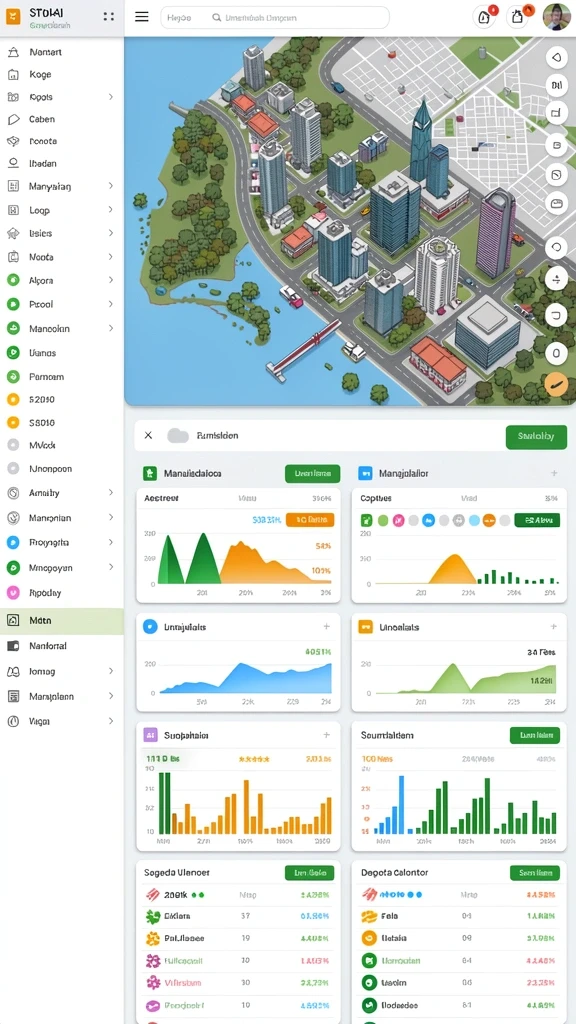Select the Mdtn sidebar item
The image size is (576, 1024).
point(62,621)
